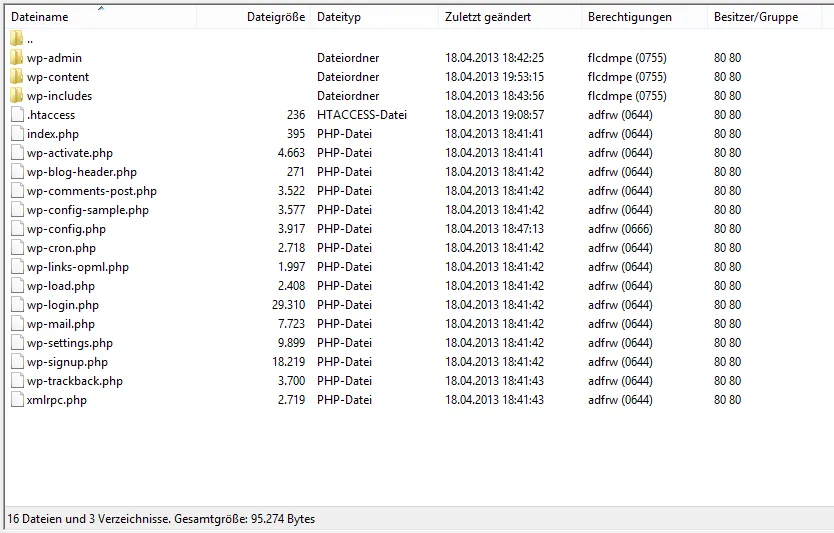Select the wp-load.php file name
The width and height of the screenshot is (834, 533).
tap(61, 286)
